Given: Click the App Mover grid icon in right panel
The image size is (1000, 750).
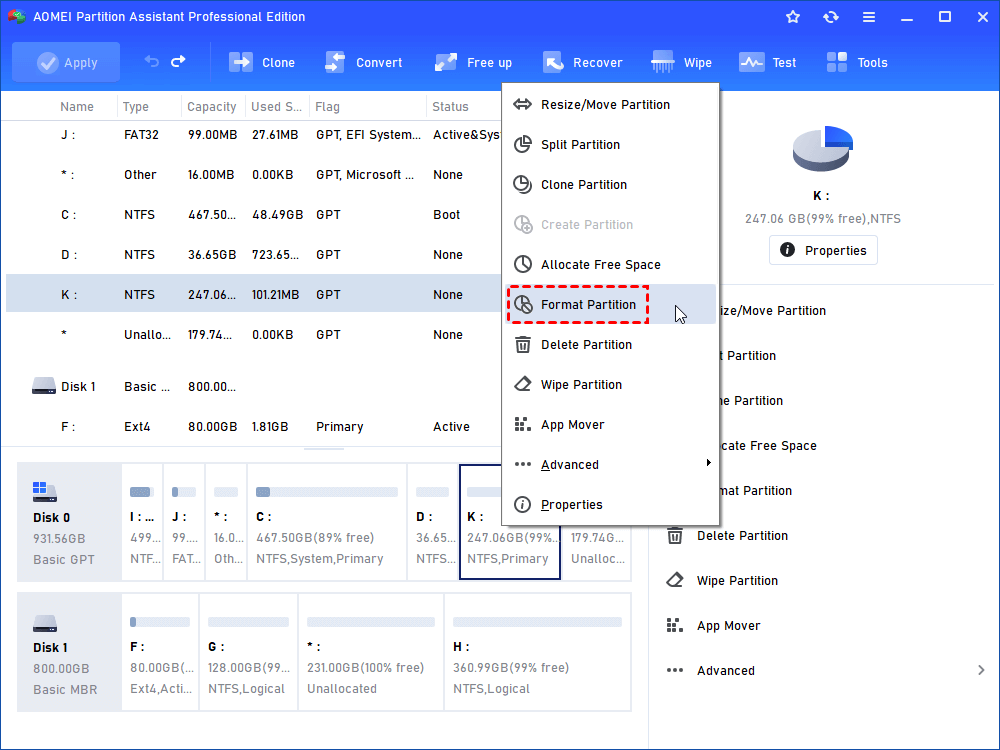Looking at the screenshot, I should (x=675, y=625).
